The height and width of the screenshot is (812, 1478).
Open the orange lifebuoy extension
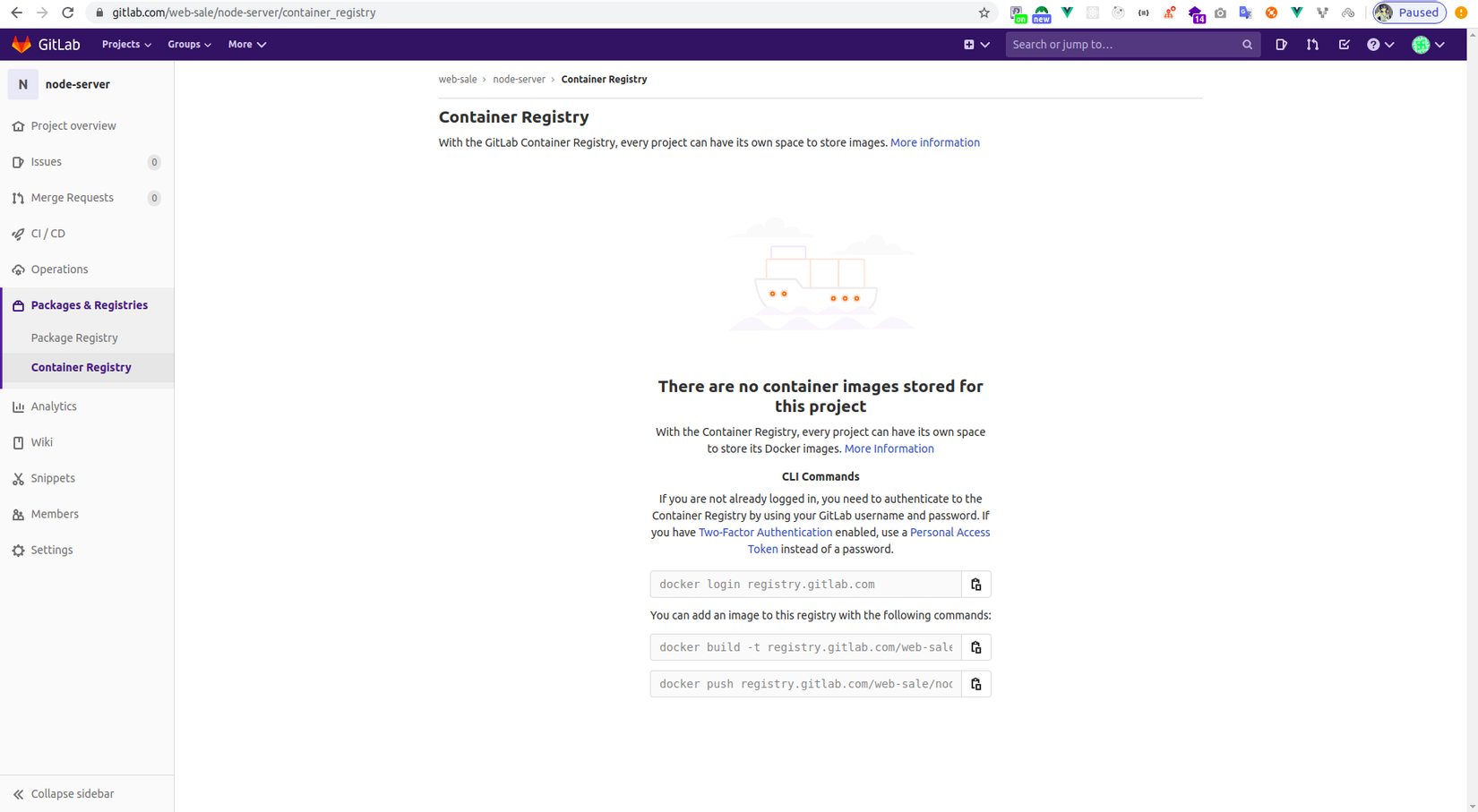tap(1271, 13)
